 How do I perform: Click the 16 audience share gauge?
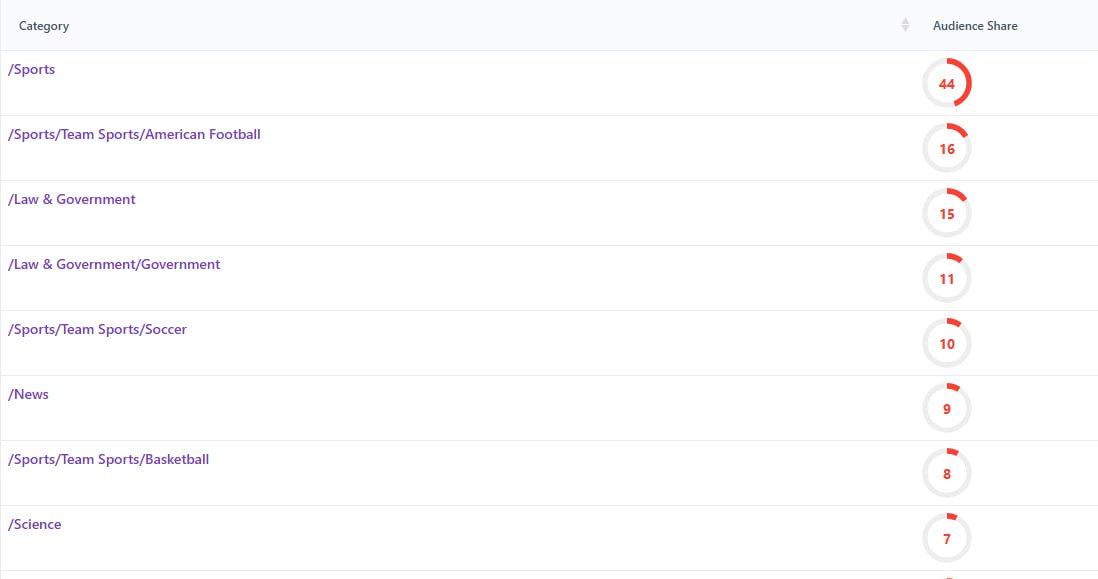point(947,149)
